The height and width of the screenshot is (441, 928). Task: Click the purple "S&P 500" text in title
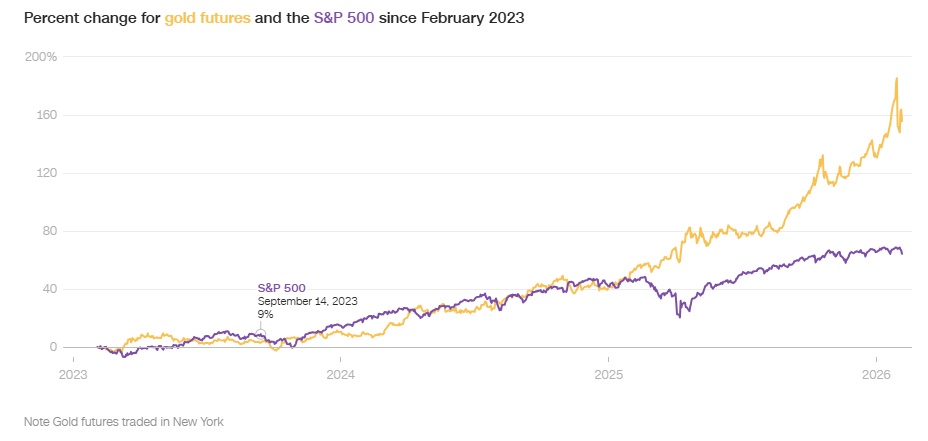[343, 18]
